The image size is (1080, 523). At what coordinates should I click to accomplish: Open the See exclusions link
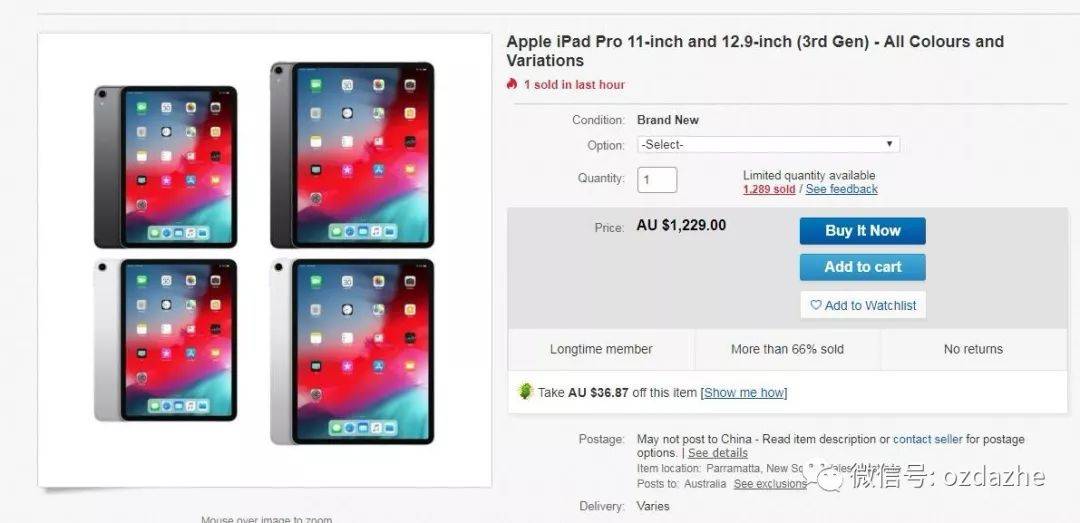pos(769,484)
